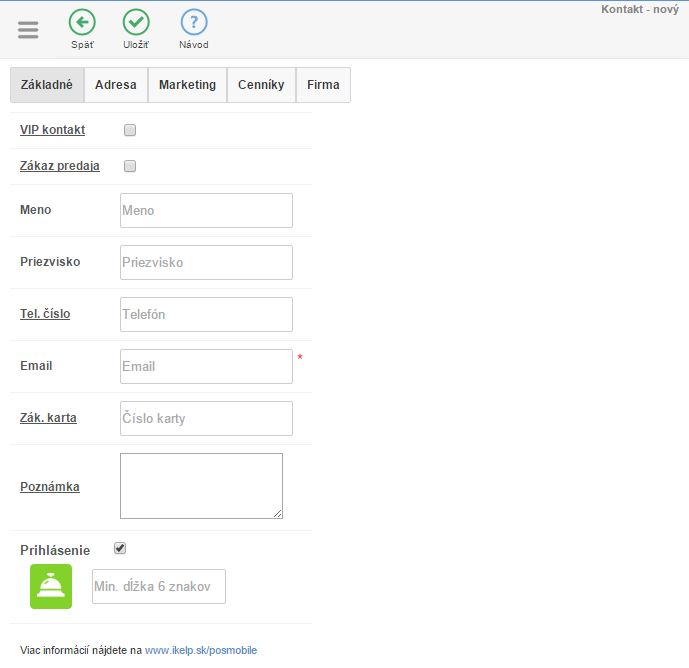Click the green service bell icon
The height and width of the screenshot is (668, 689).
[x=50, y=586]
